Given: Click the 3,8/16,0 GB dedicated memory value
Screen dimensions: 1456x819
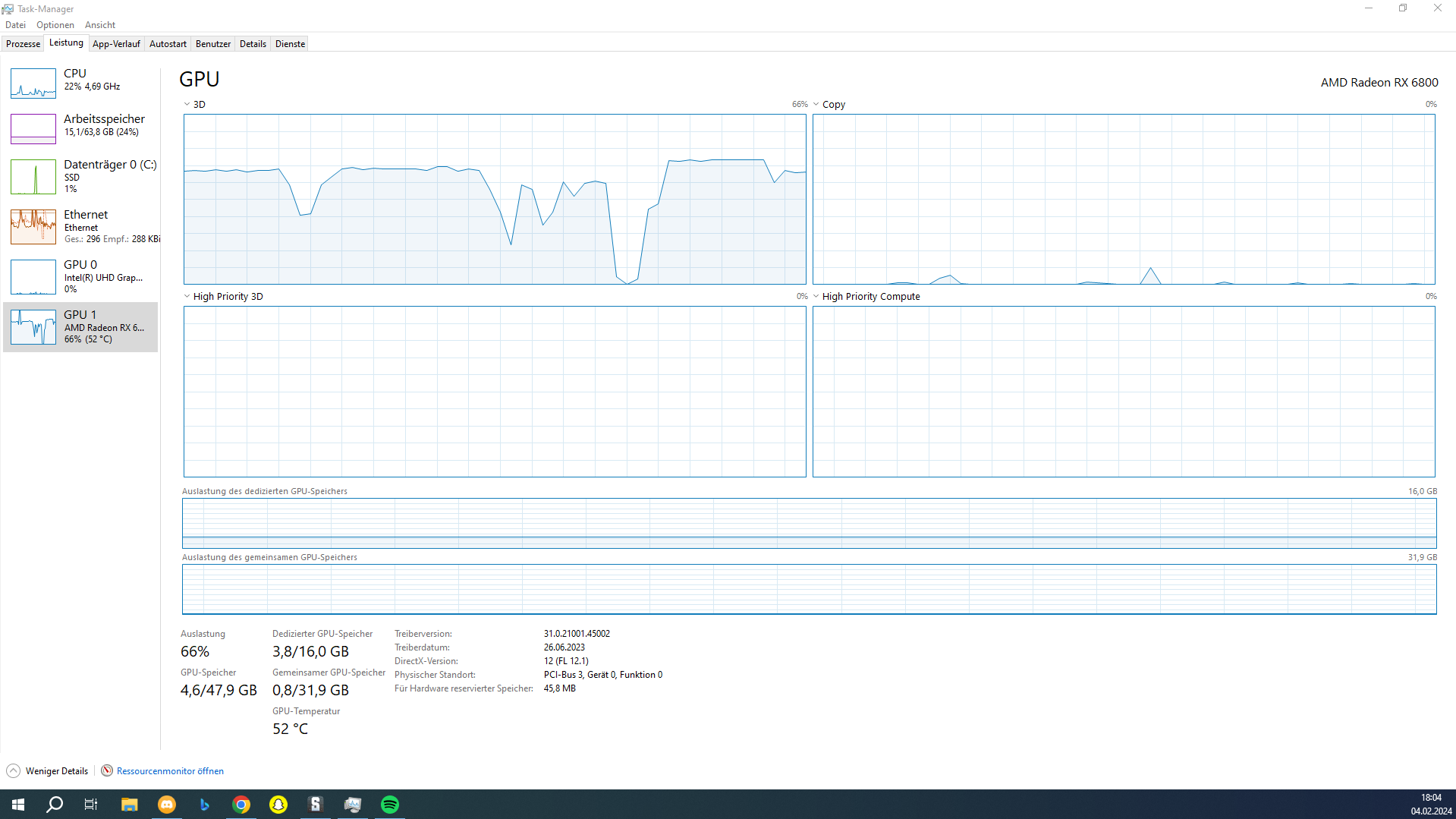Looking at the screenshot, I should tap(310, 651).
